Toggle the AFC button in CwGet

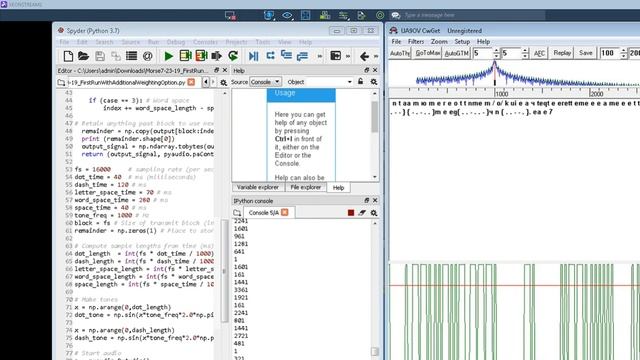pyautogui.click(x=539, y=53)
